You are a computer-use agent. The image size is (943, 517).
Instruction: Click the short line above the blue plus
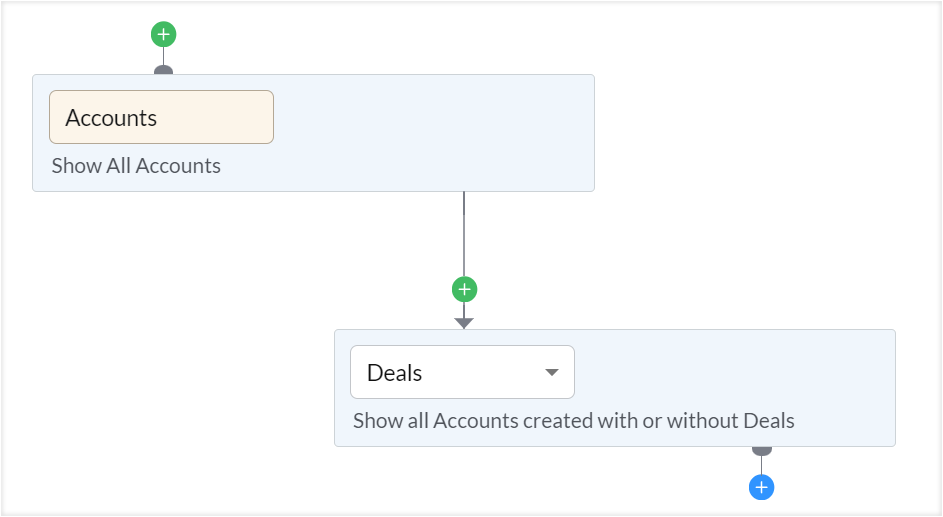[761, 466]
